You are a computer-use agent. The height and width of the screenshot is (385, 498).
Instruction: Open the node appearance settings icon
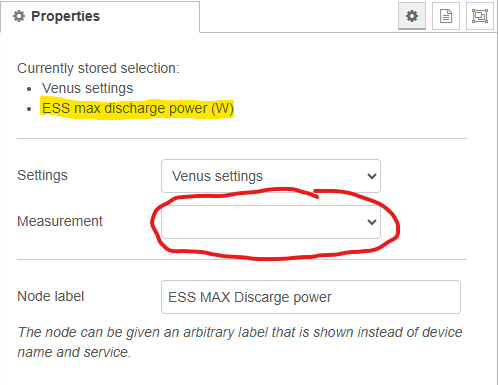480,16
